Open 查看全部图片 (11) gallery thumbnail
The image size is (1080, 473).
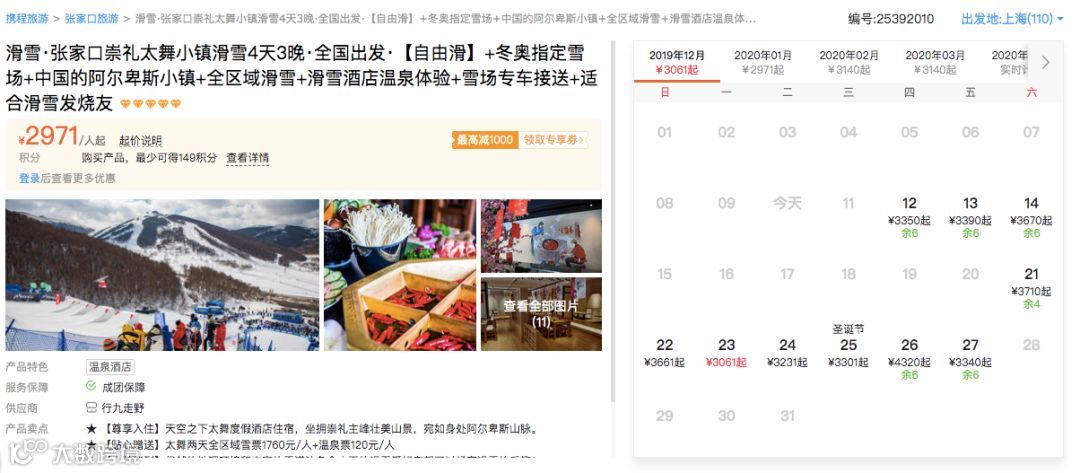click(x=541, y=314)
